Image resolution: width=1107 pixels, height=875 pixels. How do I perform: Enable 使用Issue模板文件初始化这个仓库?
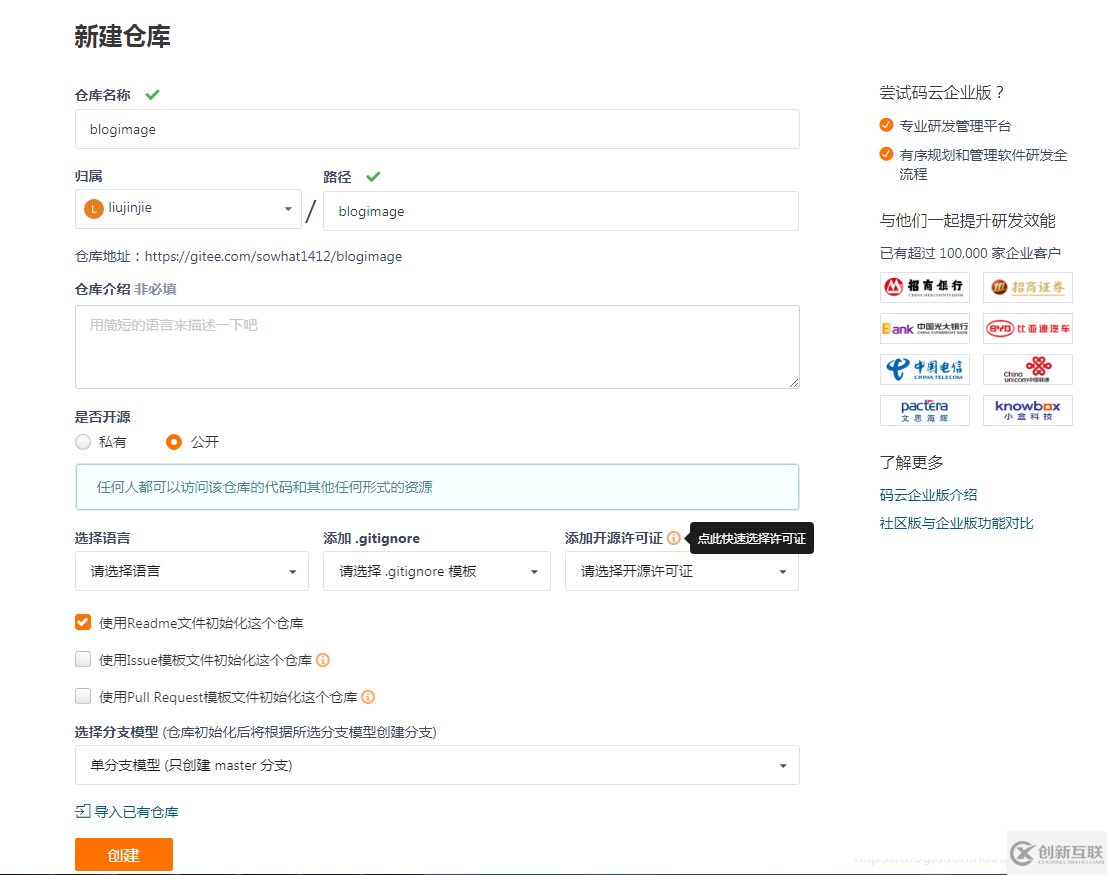(x=83, y=658)
